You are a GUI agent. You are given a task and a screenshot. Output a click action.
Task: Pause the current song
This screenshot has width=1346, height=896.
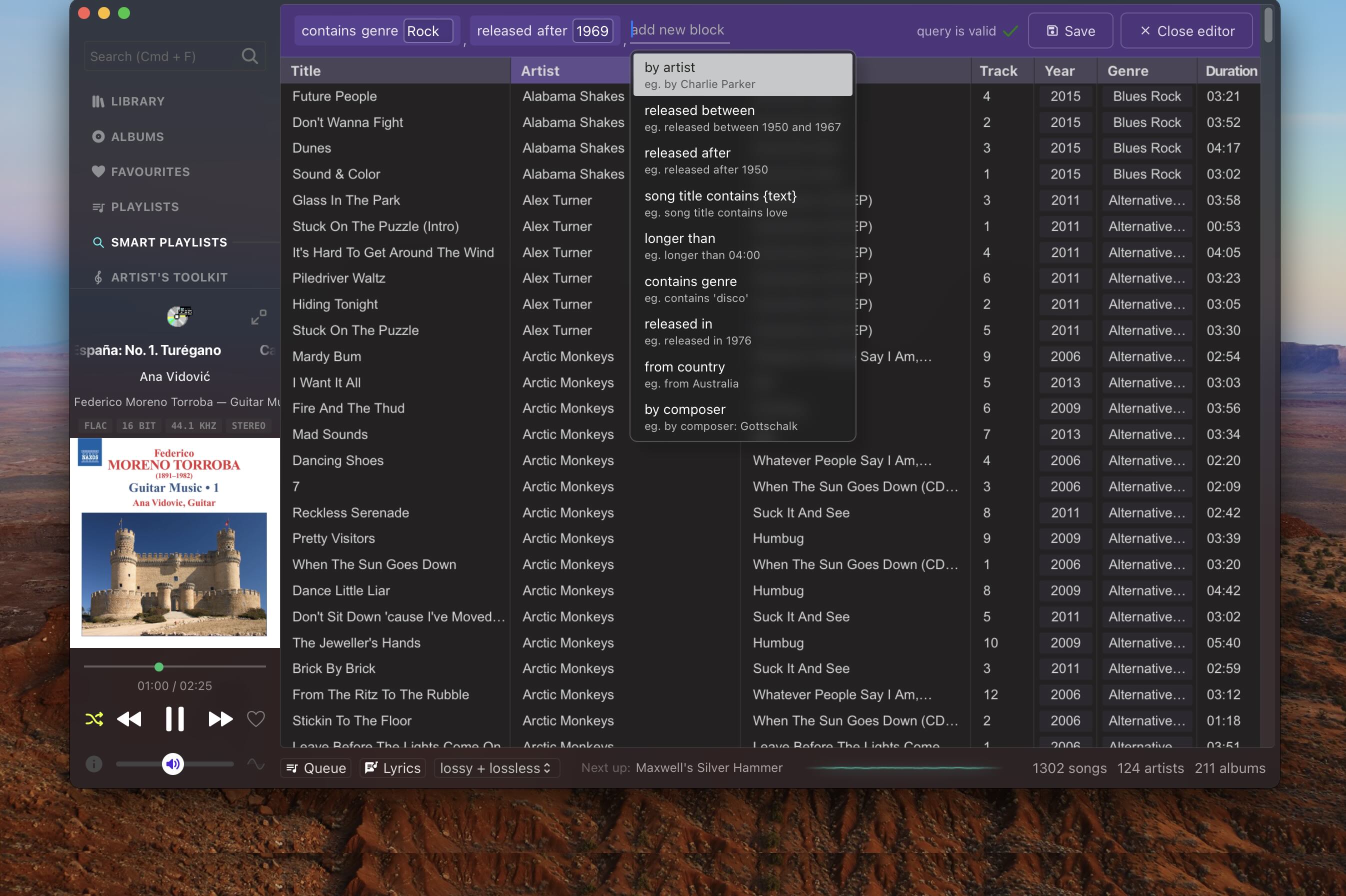(x=175, y=718)
